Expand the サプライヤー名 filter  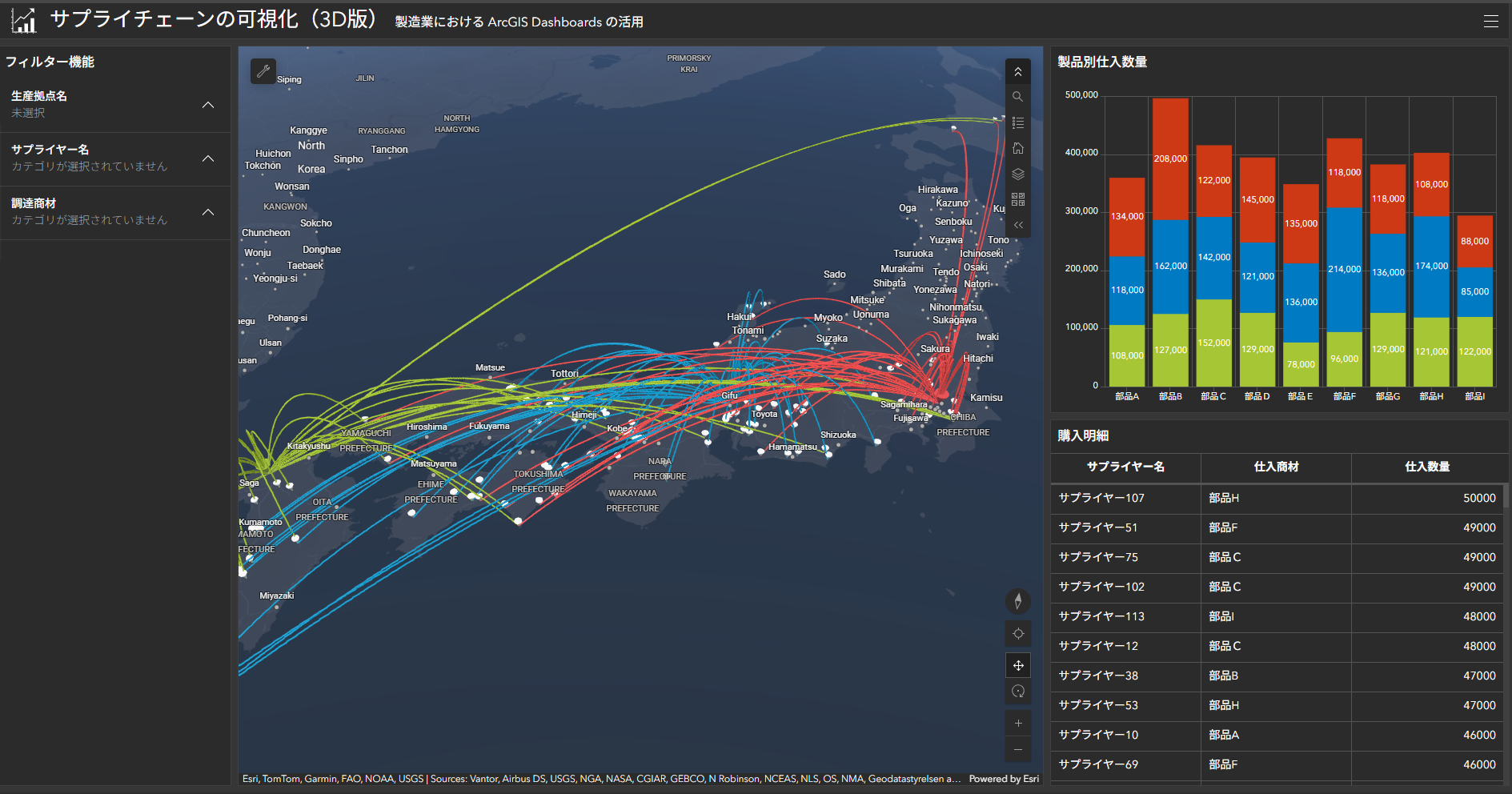tap(208, 158)
